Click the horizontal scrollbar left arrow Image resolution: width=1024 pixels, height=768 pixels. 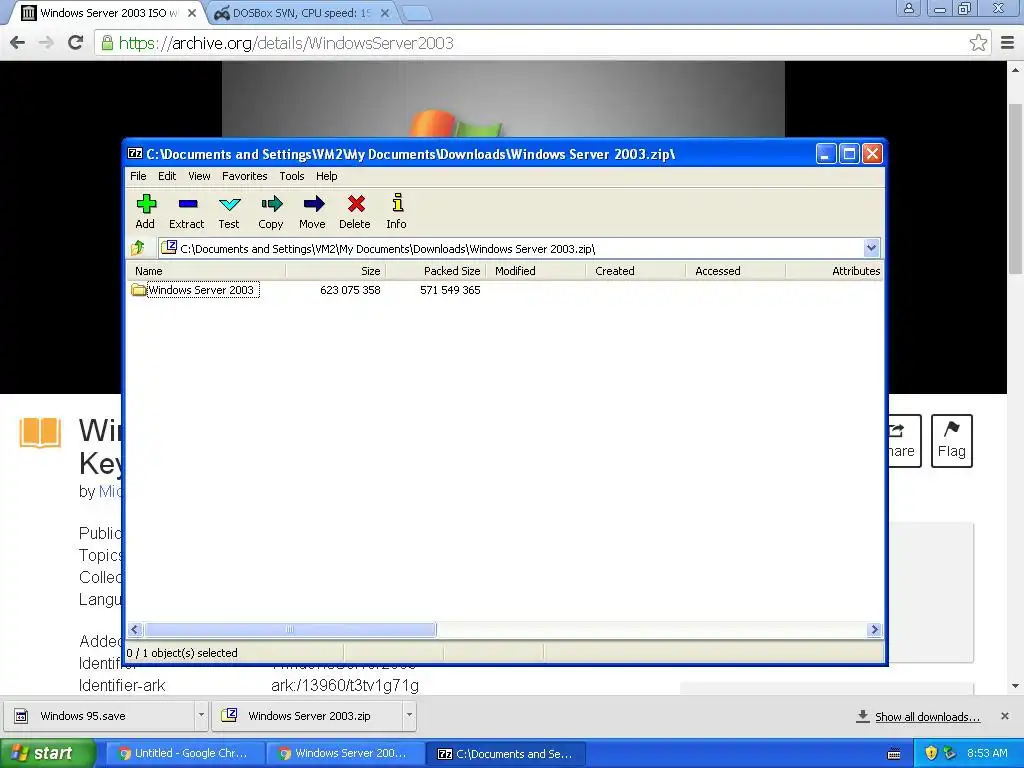[x=135, y=630]
